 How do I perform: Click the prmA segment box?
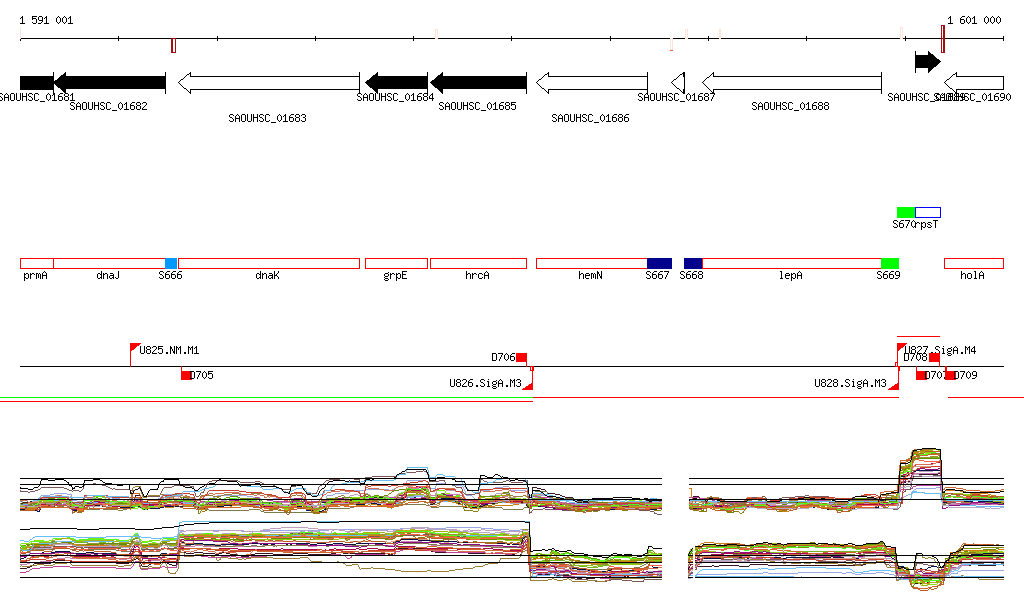37,264
